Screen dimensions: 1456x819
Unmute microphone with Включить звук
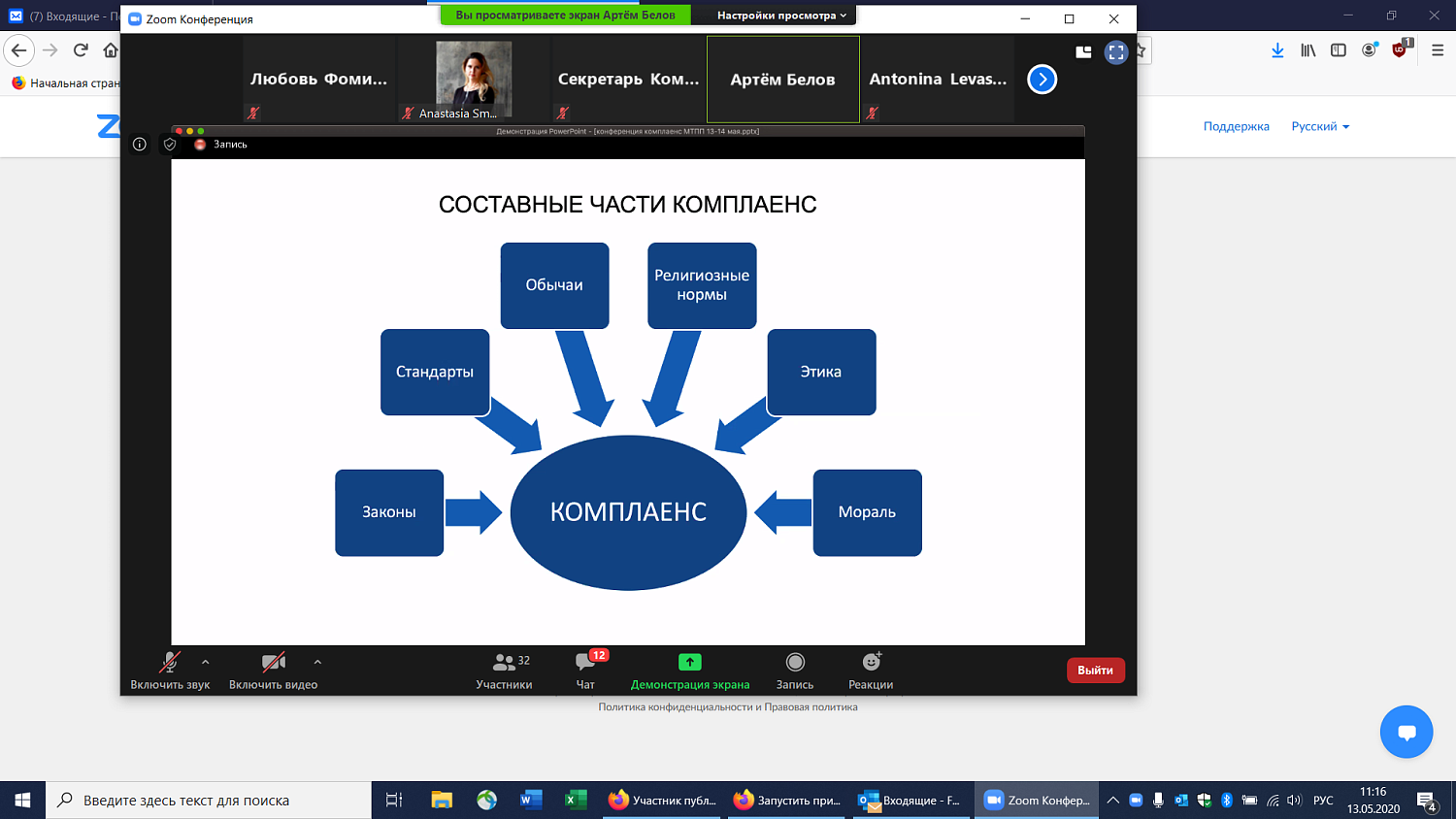click(x=170, y=671)
